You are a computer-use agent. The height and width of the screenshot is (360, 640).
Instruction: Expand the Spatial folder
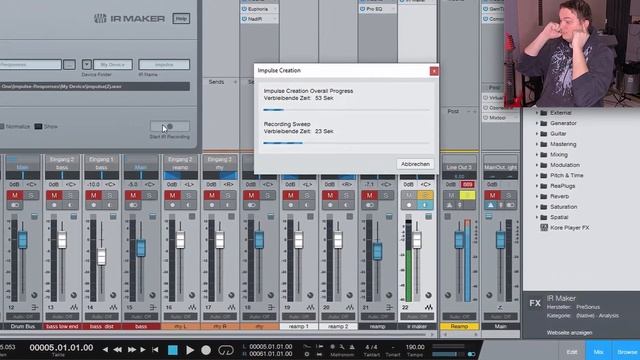(537, 217)
